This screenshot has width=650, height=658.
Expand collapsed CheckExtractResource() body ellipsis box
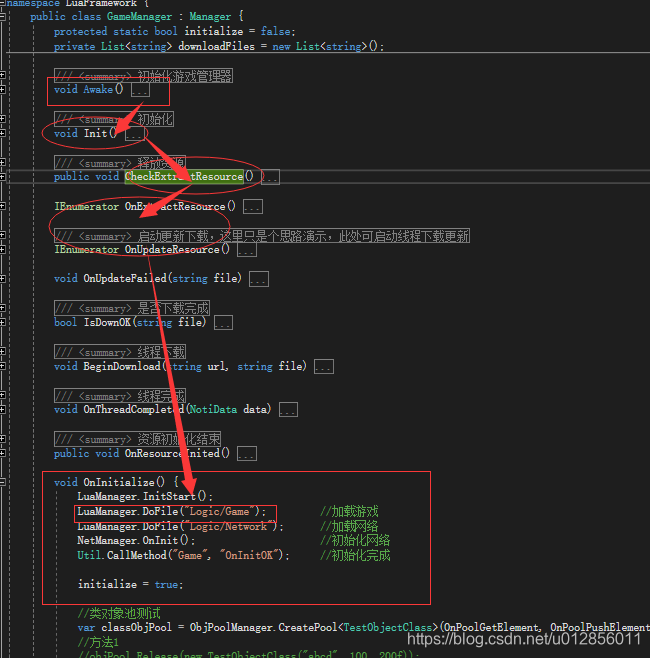tap(270, 177)
